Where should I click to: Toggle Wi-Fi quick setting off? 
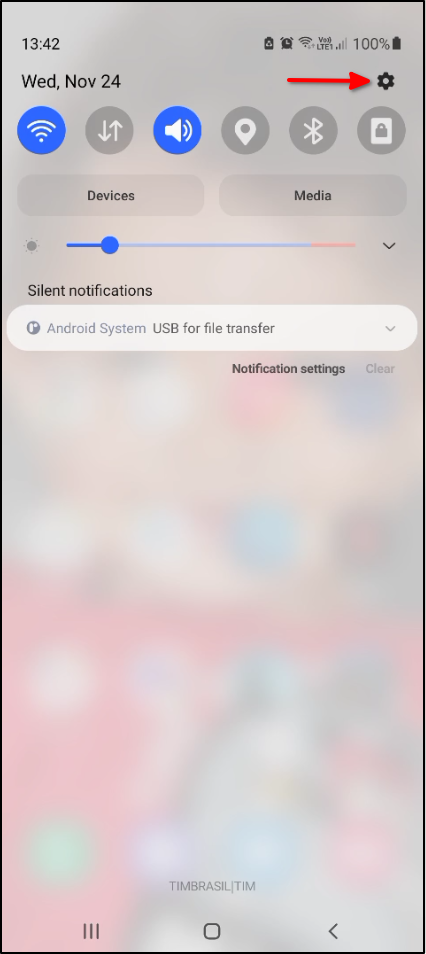click(41, 130)
